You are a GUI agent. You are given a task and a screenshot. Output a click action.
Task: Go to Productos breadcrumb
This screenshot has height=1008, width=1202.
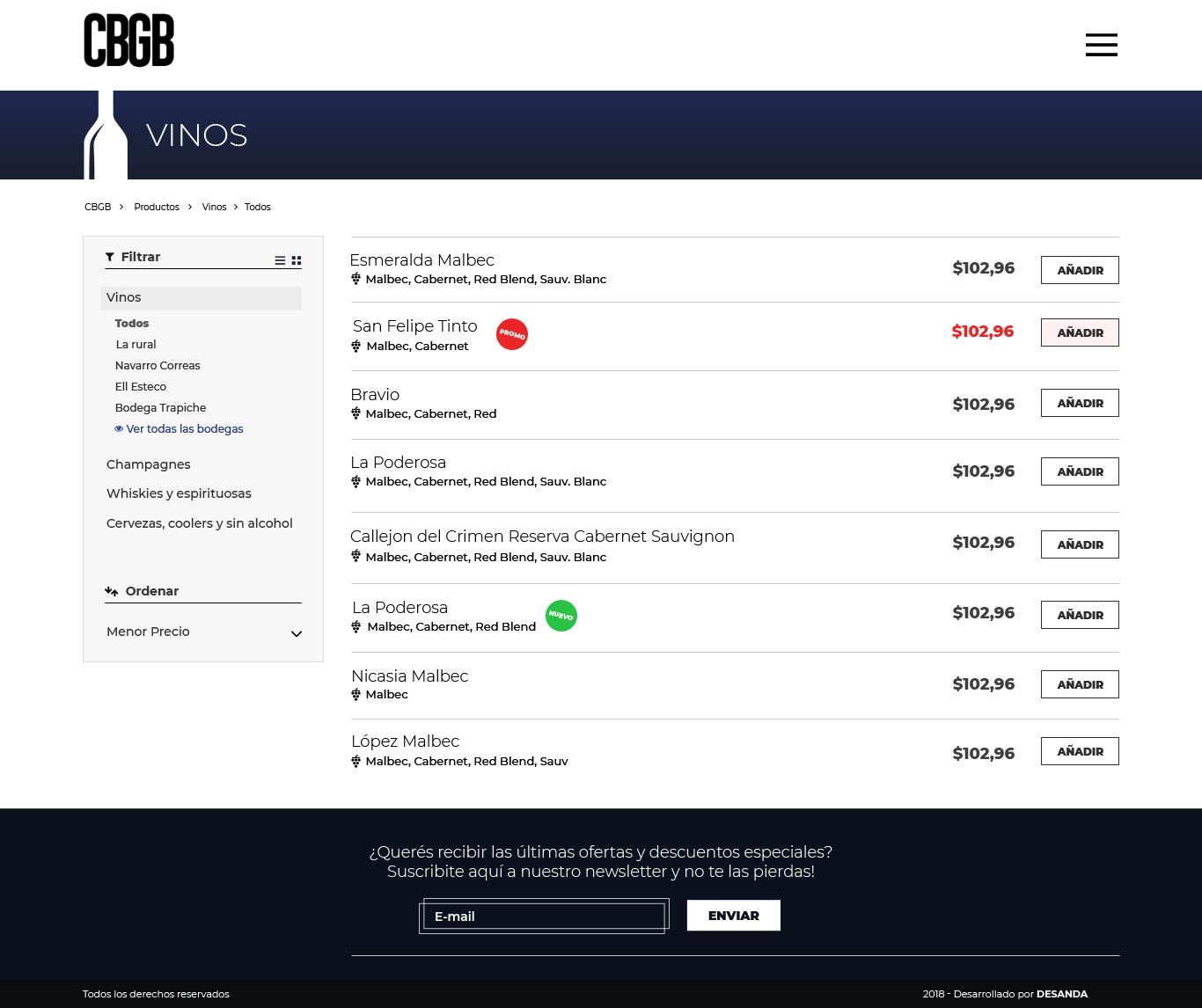tap(157, 208)
